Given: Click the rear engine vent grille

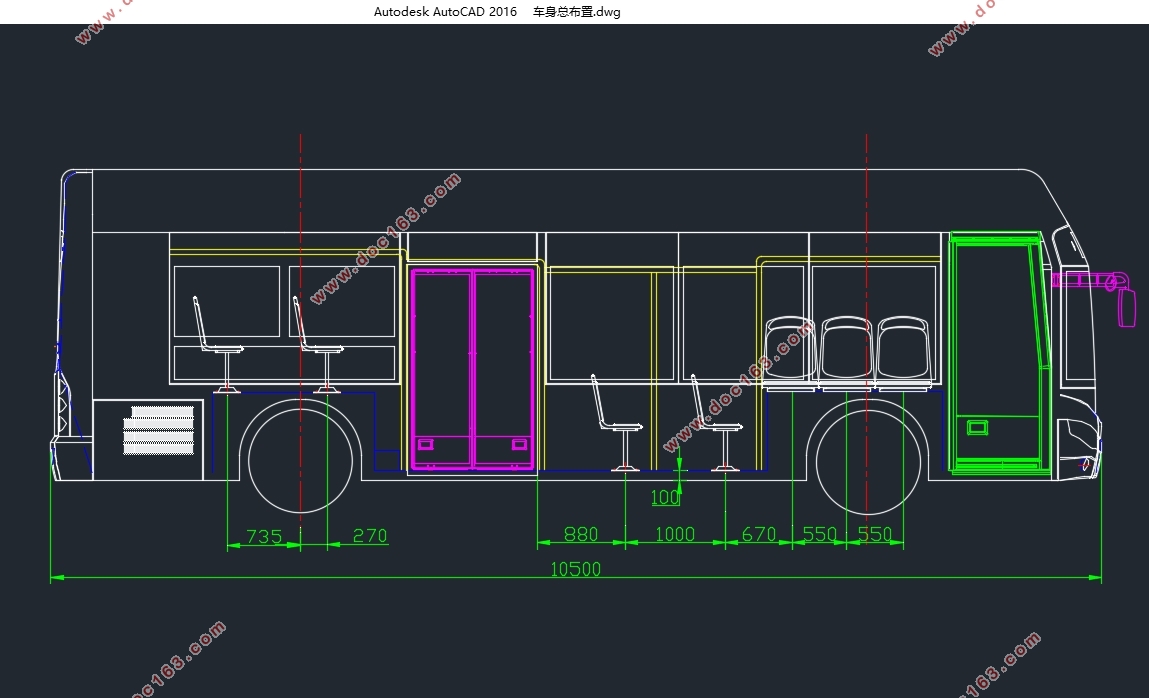Looking at the screenshot, I should pyautogui.click(x=159, y=430).
